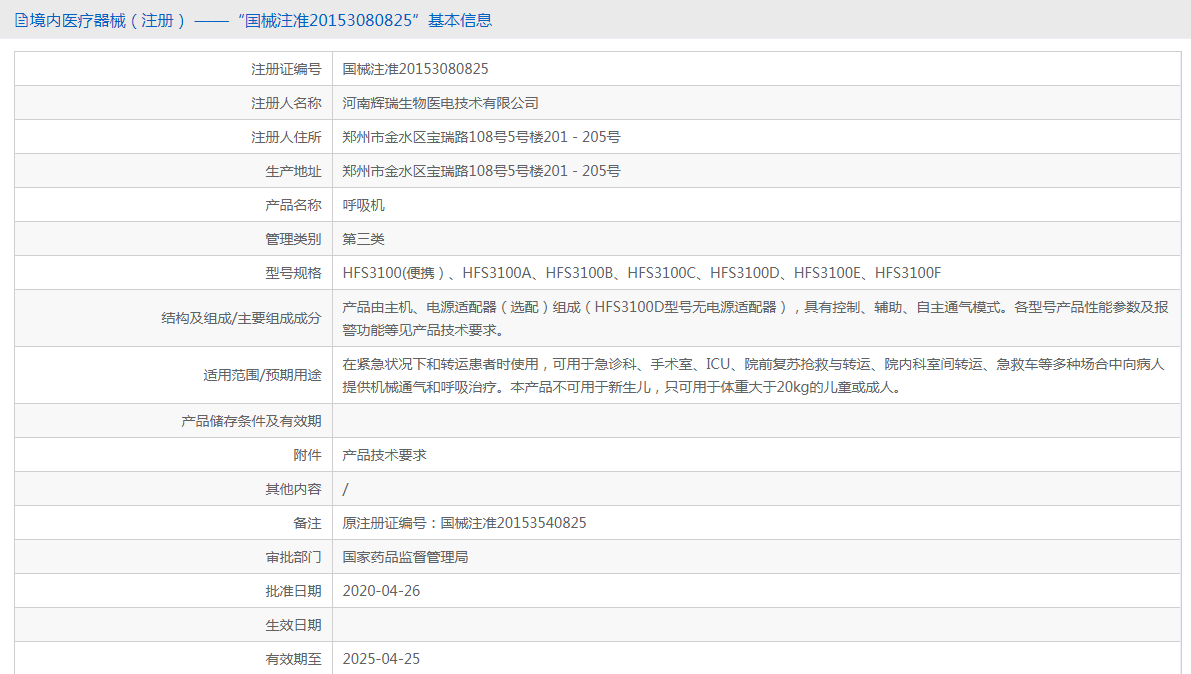Click registrant name 河南辉瑞生物医电技术有限公司
Viewport: 1191px width, 674px height.
pos(440,103)
